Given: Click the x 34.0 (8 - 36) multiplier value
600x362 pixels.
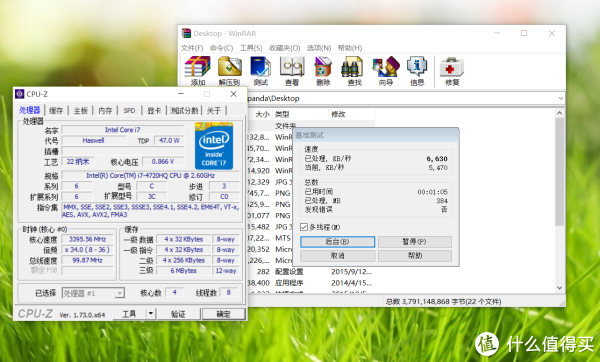Looking at the screenshot, I should [x=88, y=250].
